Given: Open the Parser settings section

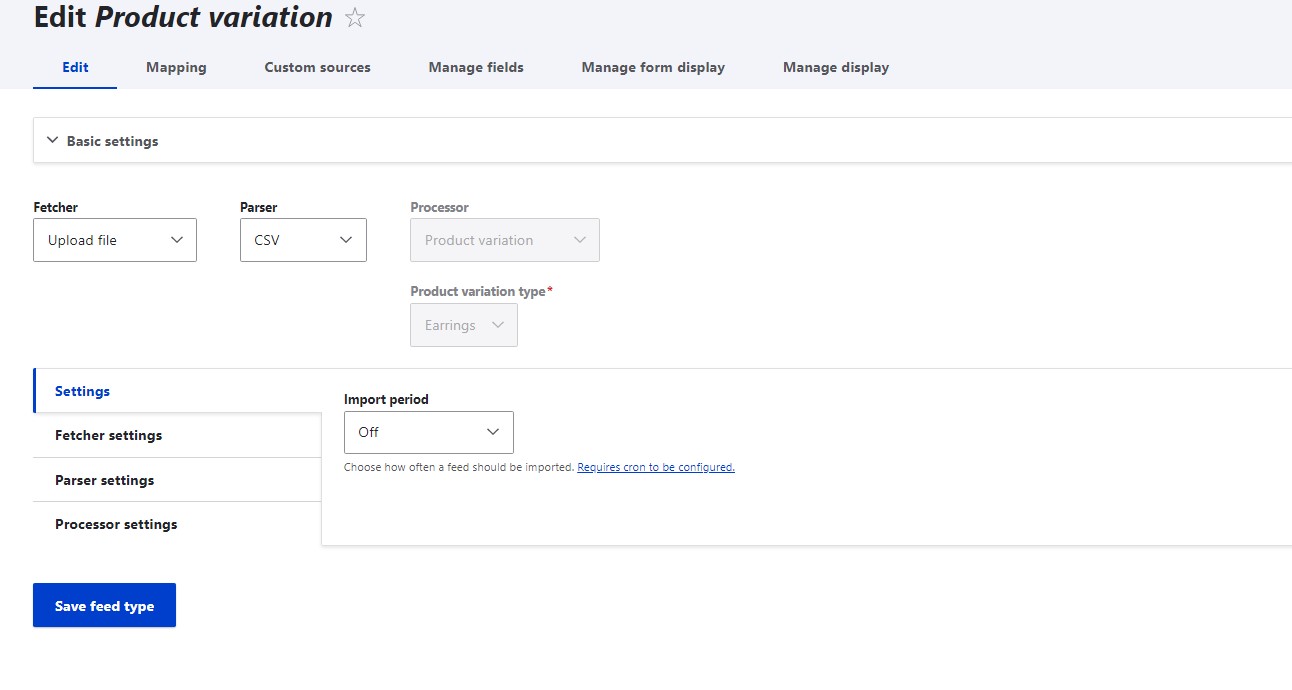Looking at the screenshot, I should point(103,479).
